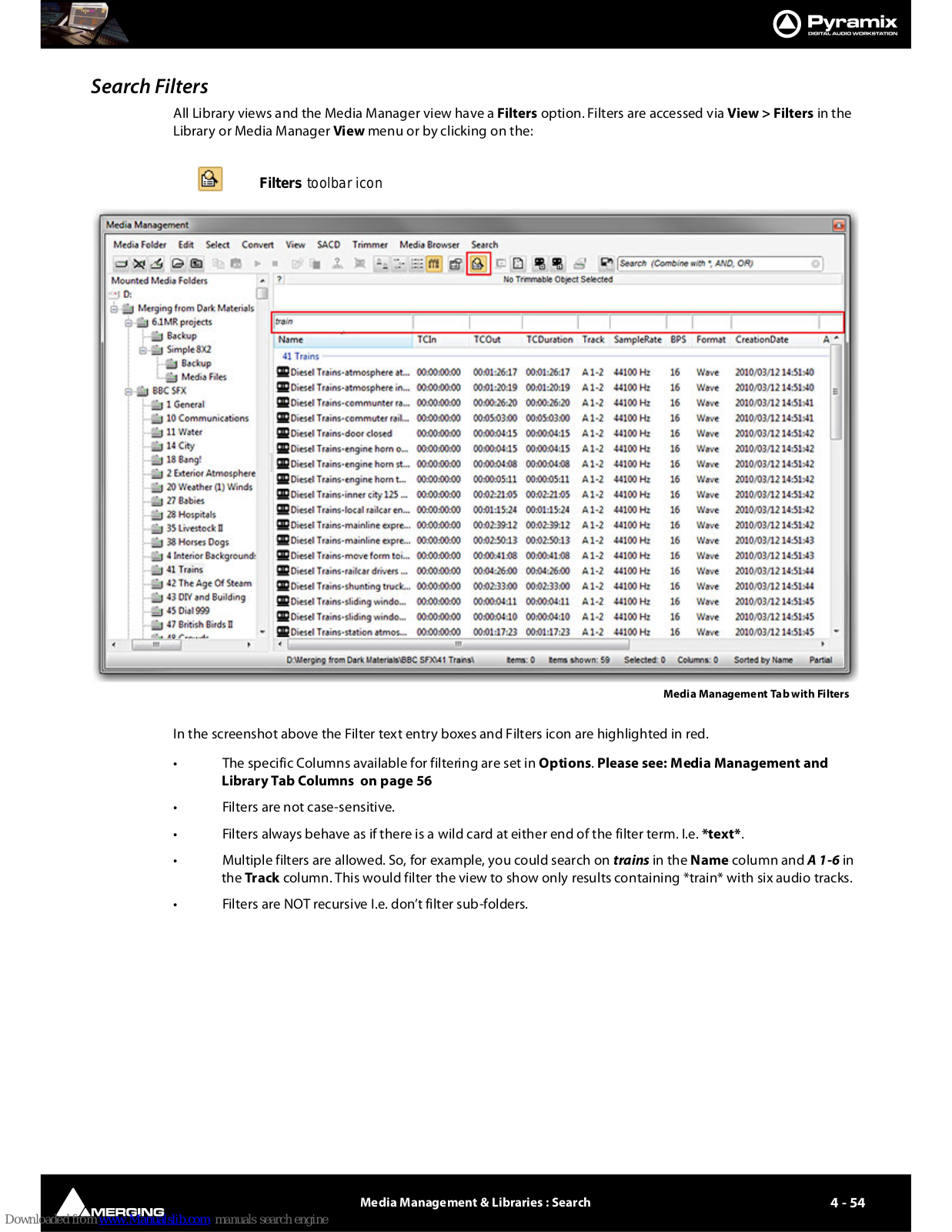Image resolution: width=952 pixels, height=1232 pixels.
Task: Click the drive icon beside D:
Action: pyautogui.click(x=114, y=294)
